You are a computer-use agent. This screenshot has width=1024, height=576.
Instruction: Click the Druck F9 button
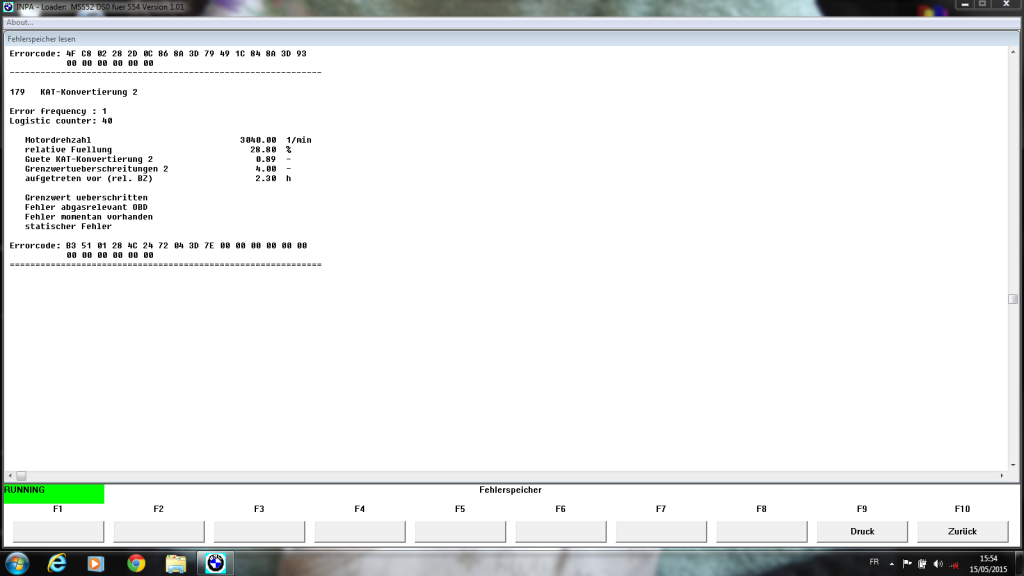[862, 532]
